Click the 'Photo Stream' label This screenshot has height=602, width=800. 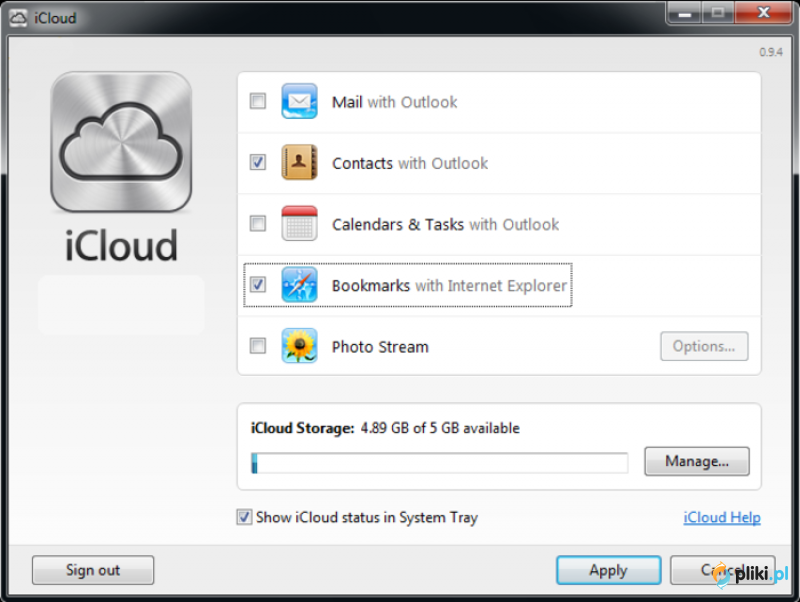click(x=380, y=347)
